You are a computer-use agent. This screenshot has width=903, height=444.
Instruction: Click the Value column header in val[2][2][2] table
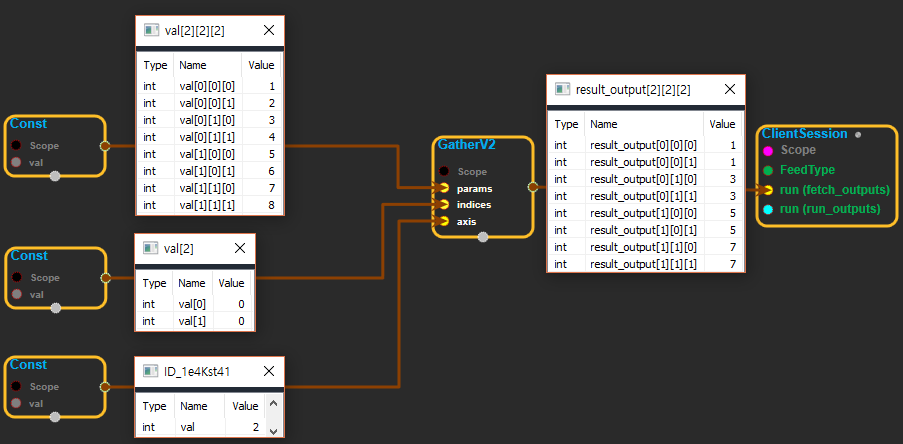(261, 65)
